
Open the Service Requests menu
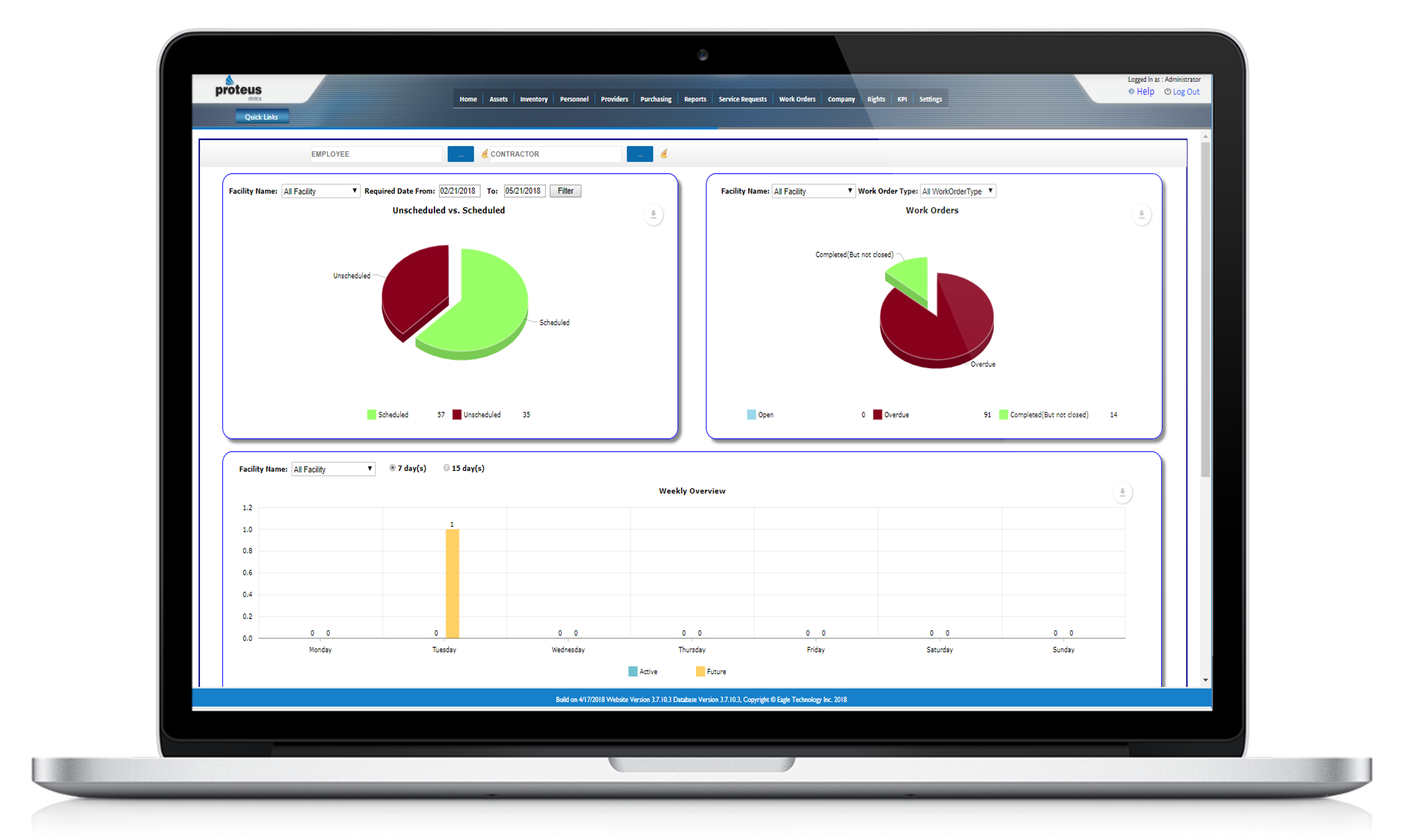[x=742, y=99]
